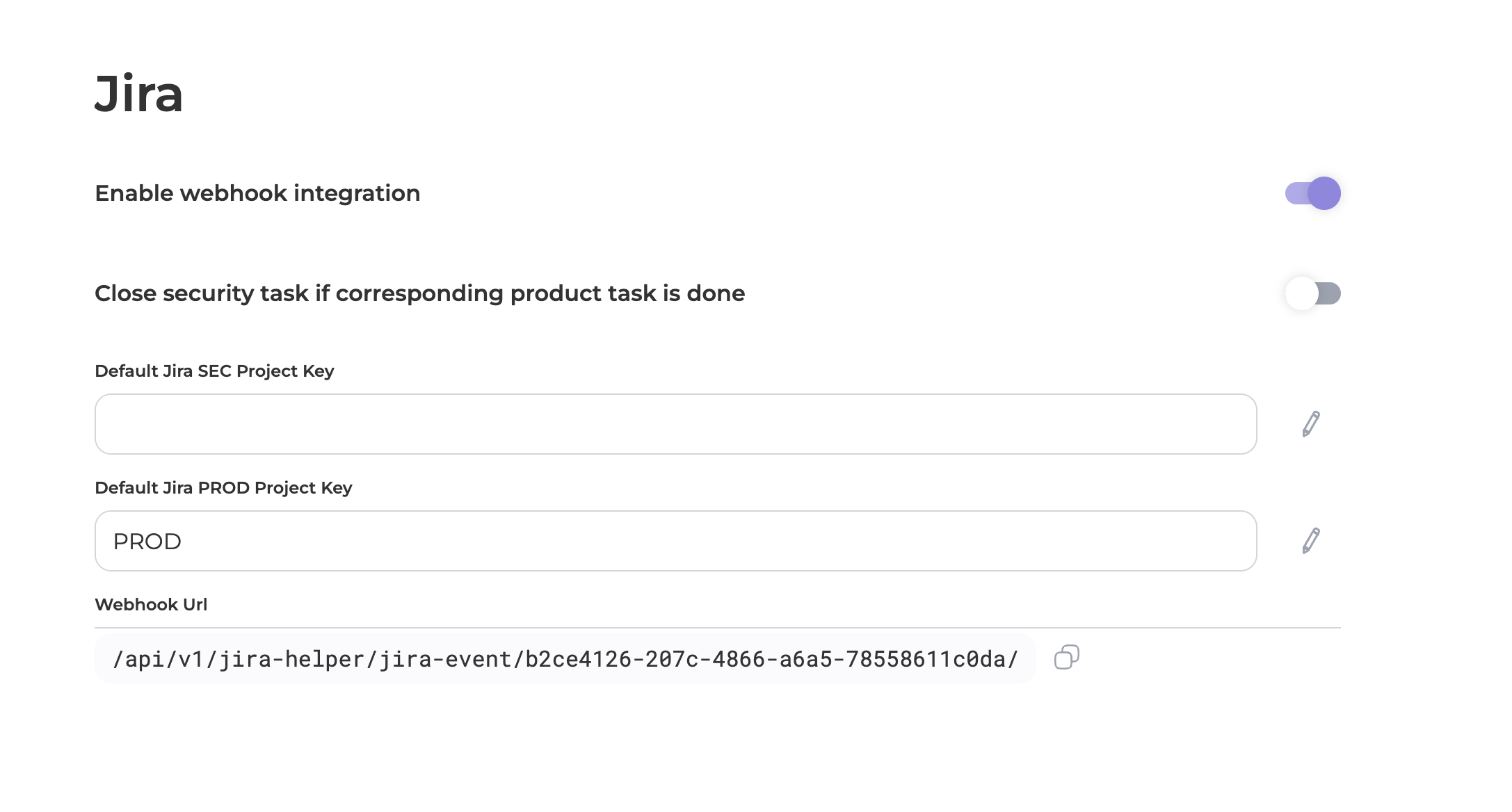Click pencil icon beside PROD key field
Screen dimensions: 1512x812
1310,541
